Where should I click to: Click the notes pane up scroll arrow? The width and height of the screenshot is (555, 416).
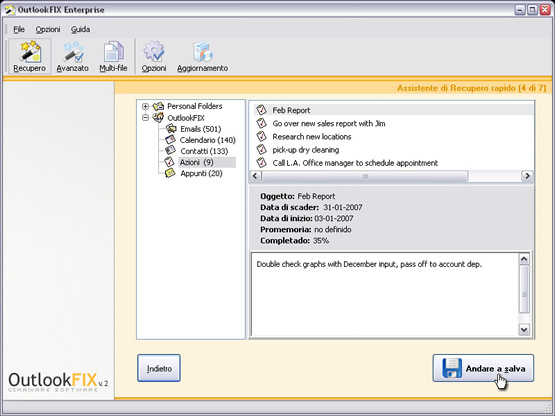click(x=524, y=259)
